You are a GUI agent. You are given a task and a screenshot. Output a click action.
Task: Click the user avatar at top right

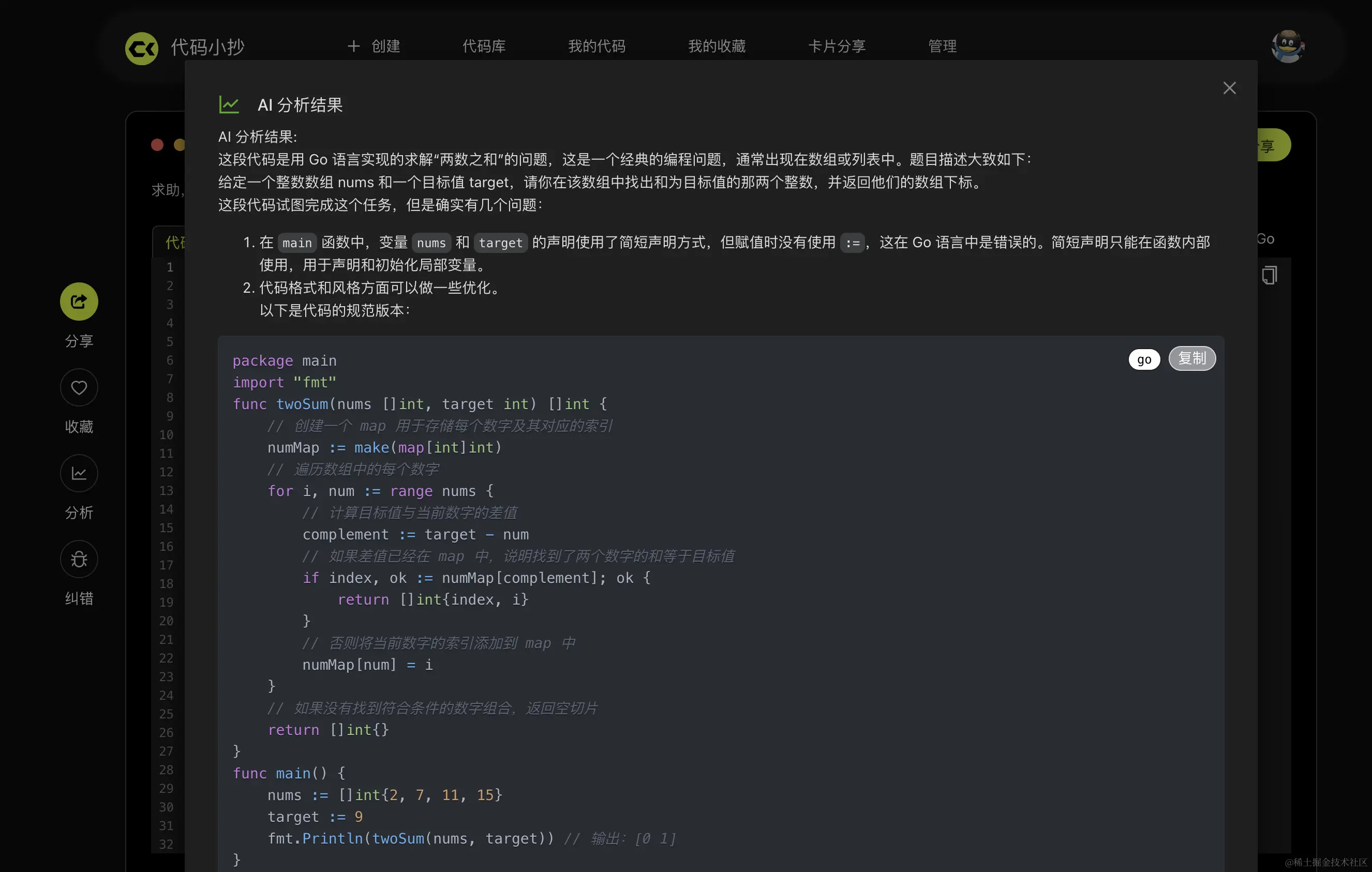pos(1288,46)
